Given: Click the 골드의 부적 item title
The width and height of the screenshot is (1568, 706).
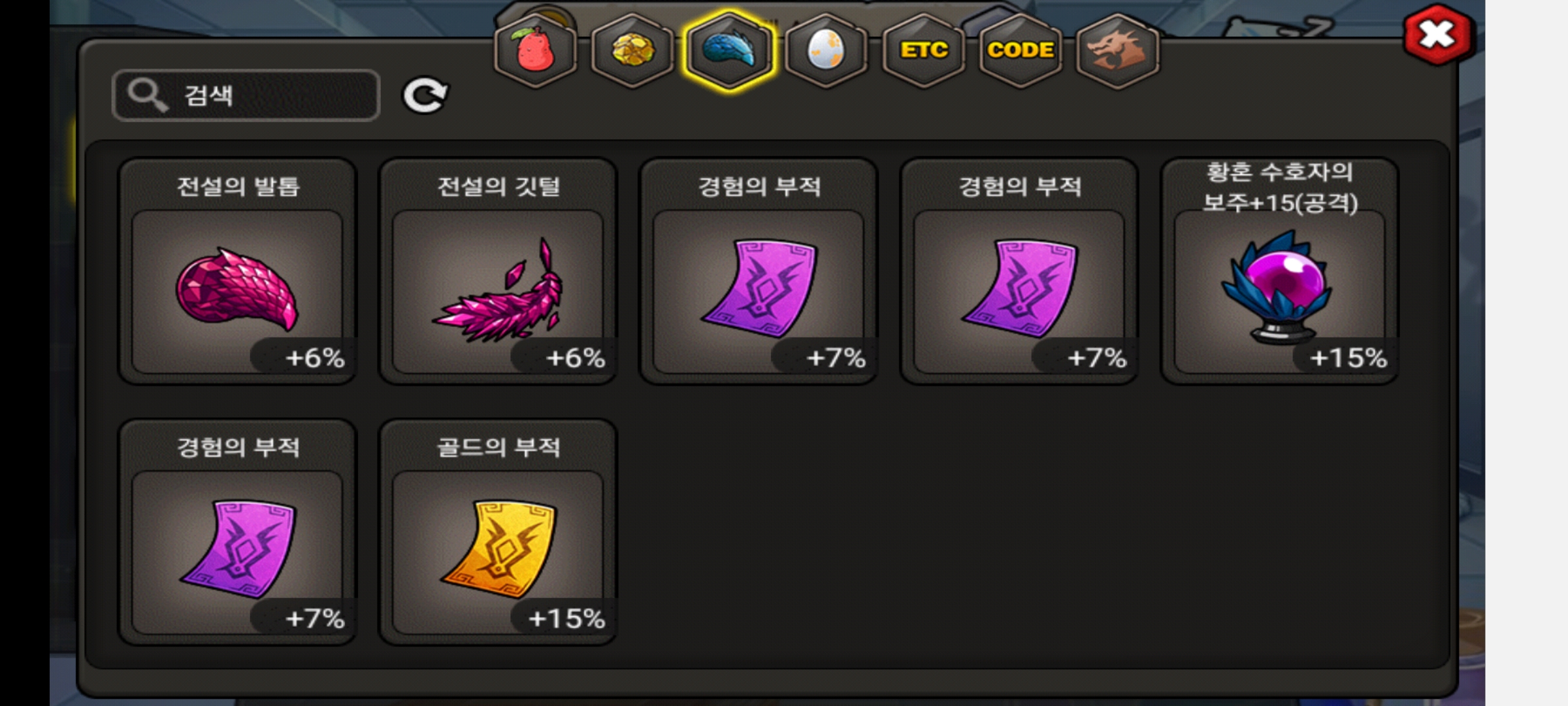Looking at the screenshot, I should (x=498, y=447).
